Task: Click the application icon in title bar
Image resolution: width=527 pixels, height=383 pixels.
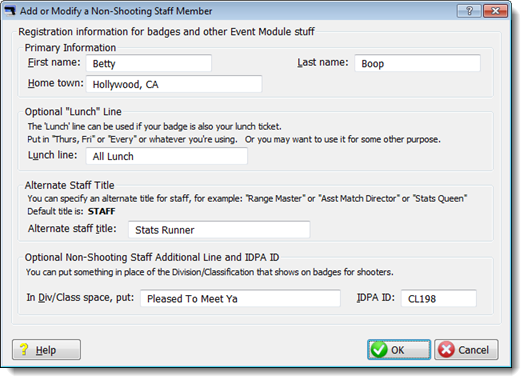Action: point(10,11)
